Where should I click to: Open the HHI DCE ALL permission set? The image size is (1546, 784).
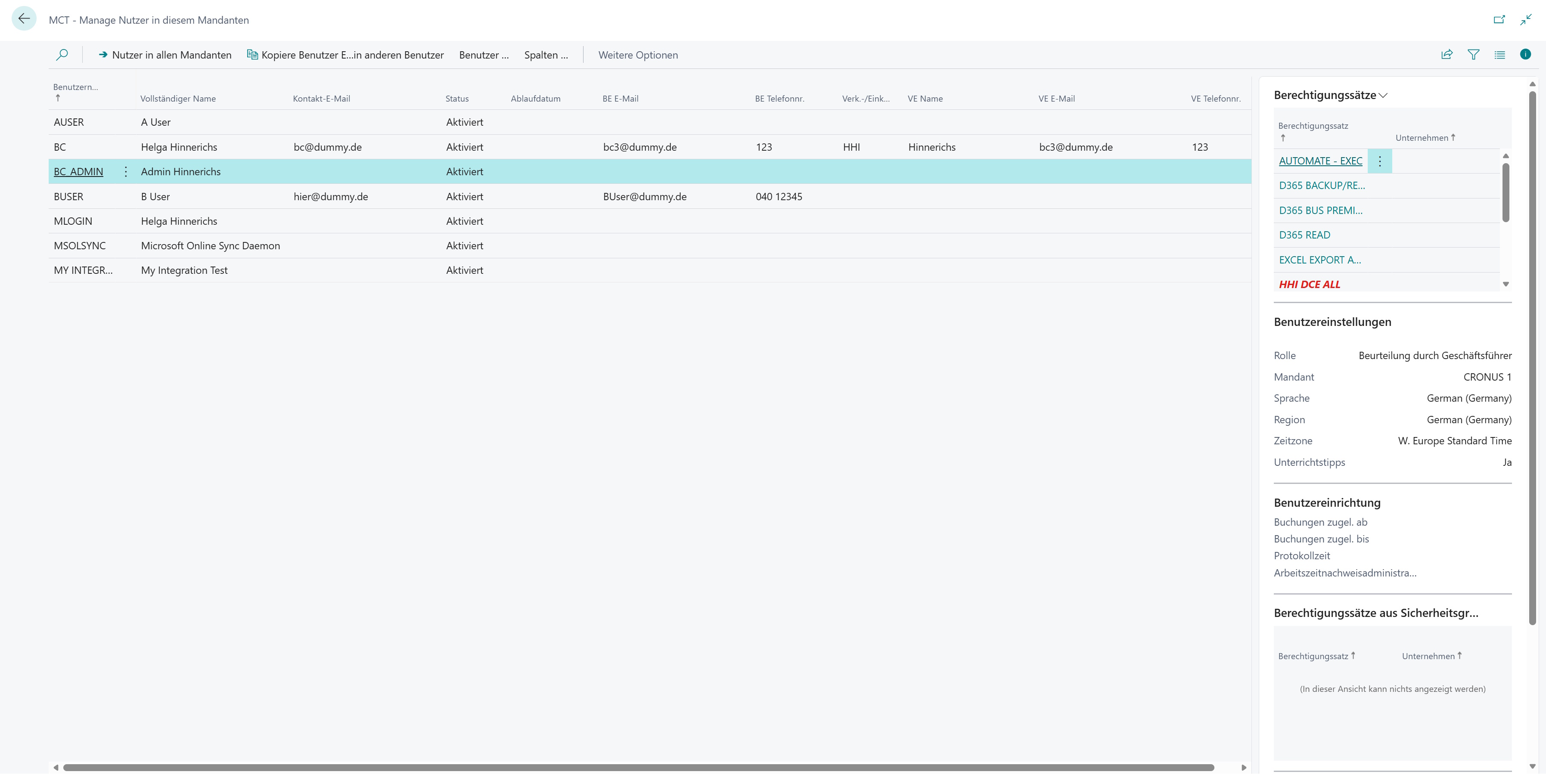click(1310, 284)
